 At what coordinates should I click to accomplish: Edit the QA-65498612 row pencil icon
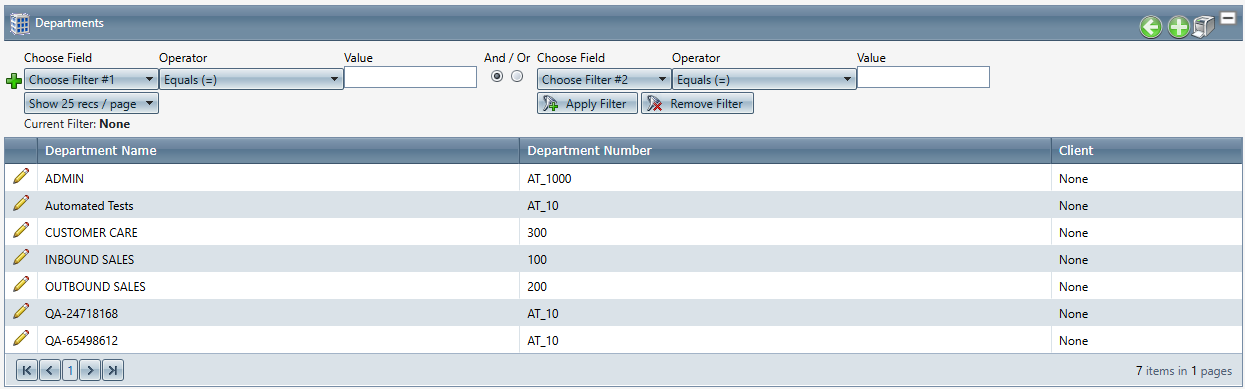point(21,339)
